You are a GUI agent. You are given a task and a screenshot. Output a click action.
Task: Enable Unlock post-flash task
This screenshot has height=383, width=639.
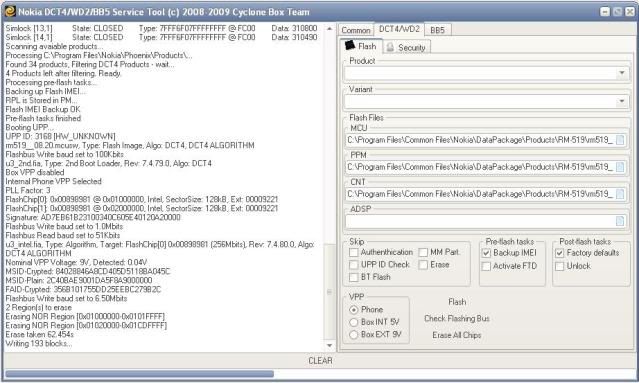560,266
